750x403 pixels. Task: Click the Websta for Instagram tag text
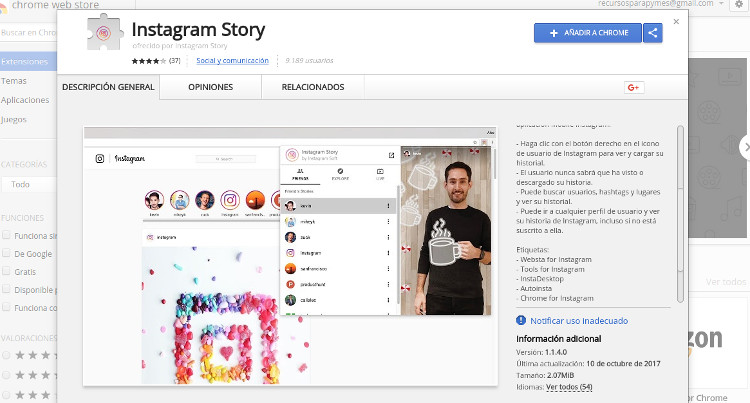click(556, 260)
